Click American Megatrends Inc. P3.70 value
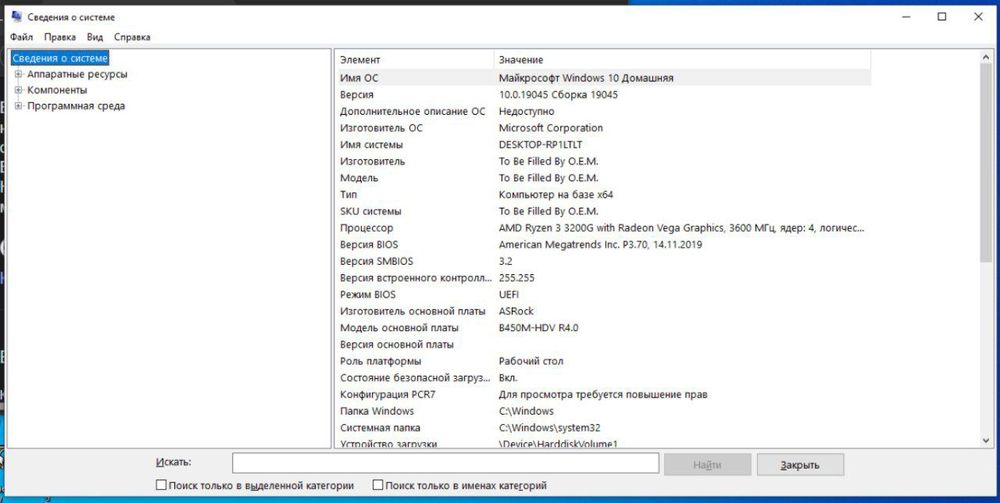Screen dimensions: 1000x503 coord(600,244)
